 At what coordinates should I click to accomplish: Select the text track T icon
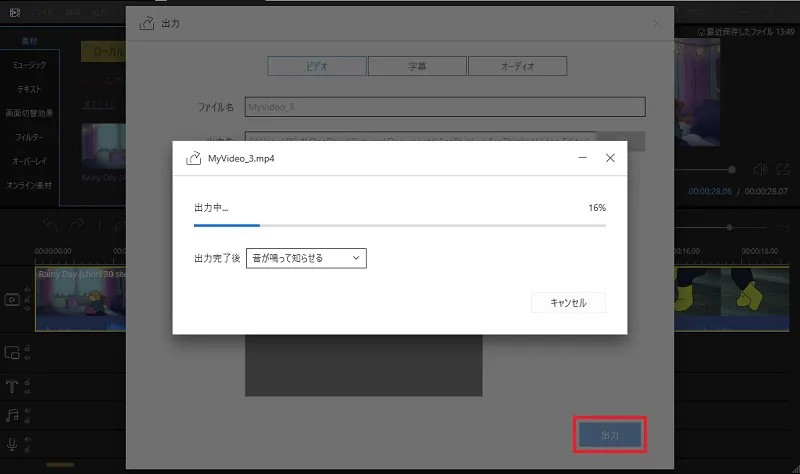[x=13, y=385]
